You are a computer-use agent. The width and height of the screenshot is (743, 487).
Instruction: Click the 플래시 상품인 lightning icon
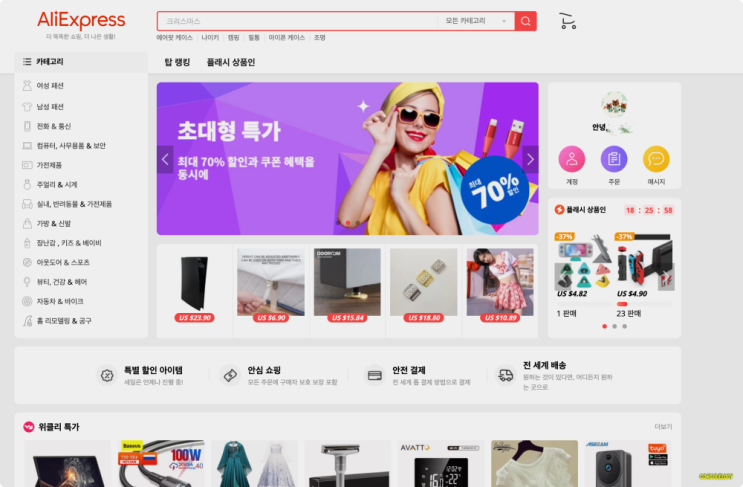(560, 209)
